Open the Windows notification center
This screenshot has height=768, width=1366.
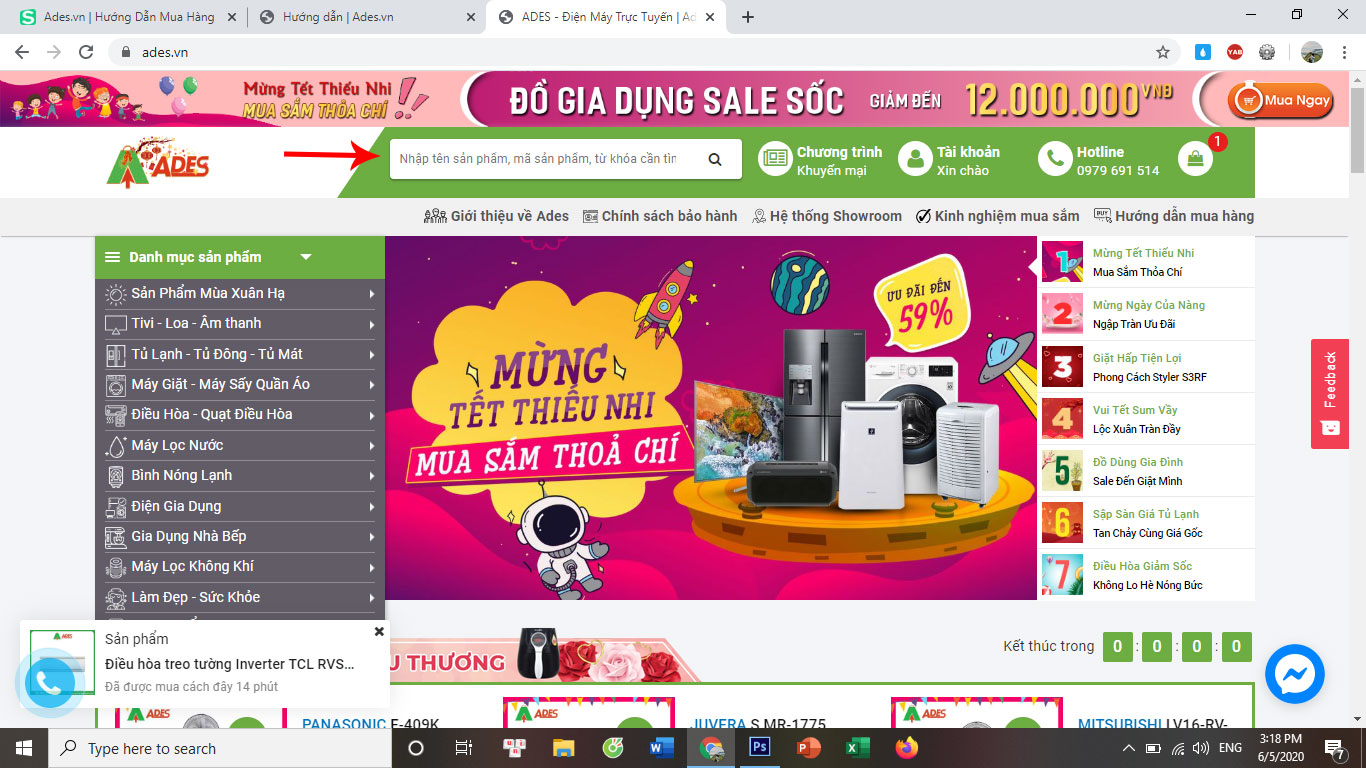1335,748
